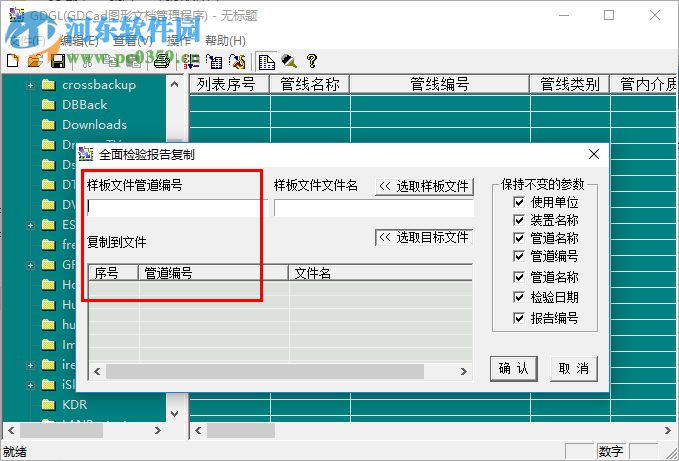
Task: Click the brush marker toolbar icon
Action: click(289, 61)
